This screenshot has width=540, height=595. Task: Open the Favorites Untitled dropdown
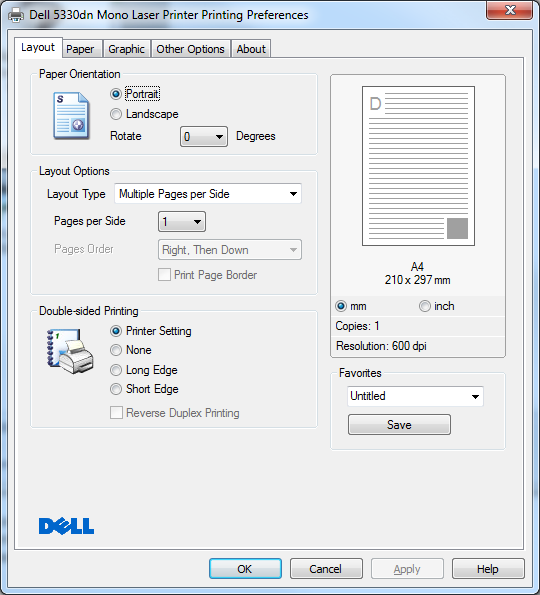[x=415, y=397]
